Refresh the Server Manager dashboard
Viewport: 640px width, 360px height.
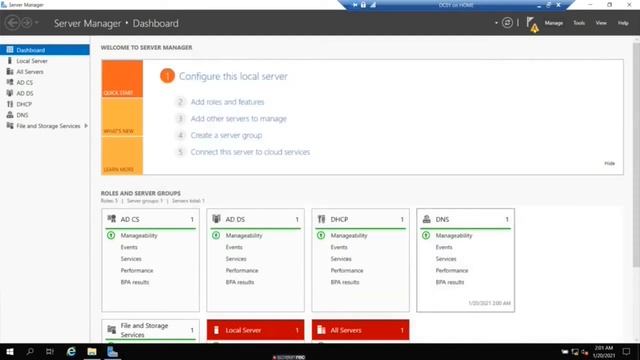(507, 23)
